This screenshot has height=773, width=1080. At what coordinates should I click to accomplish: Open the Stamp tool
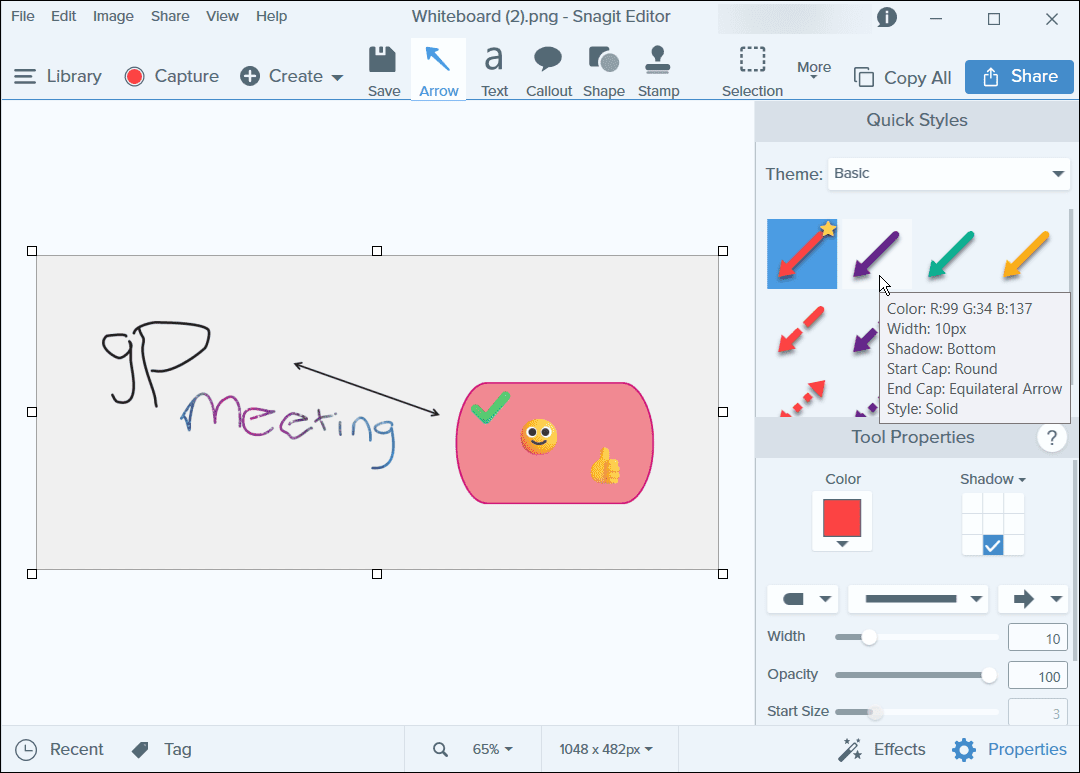coord(658,68)
